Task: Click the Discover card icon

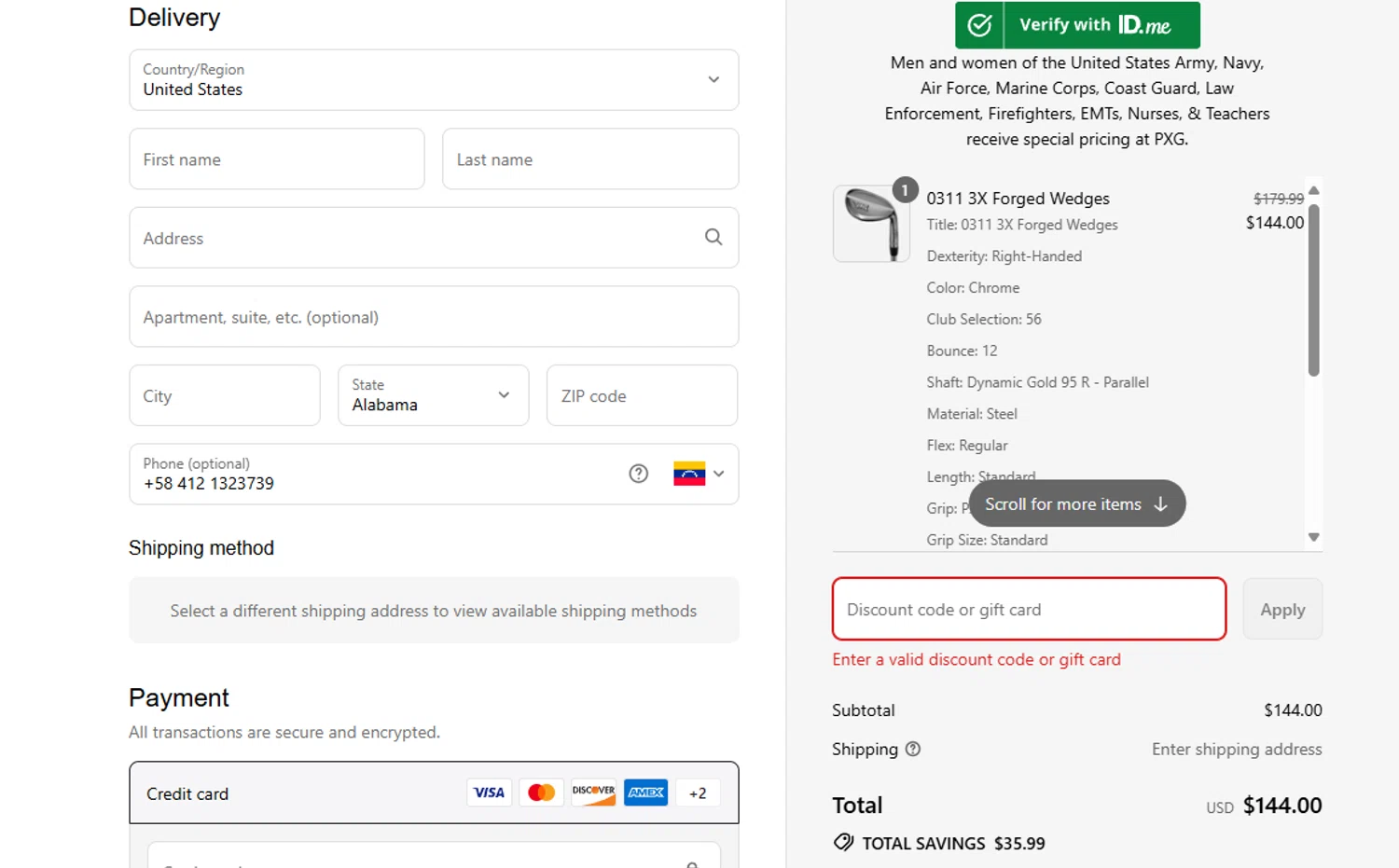Action: click(593, 792)
